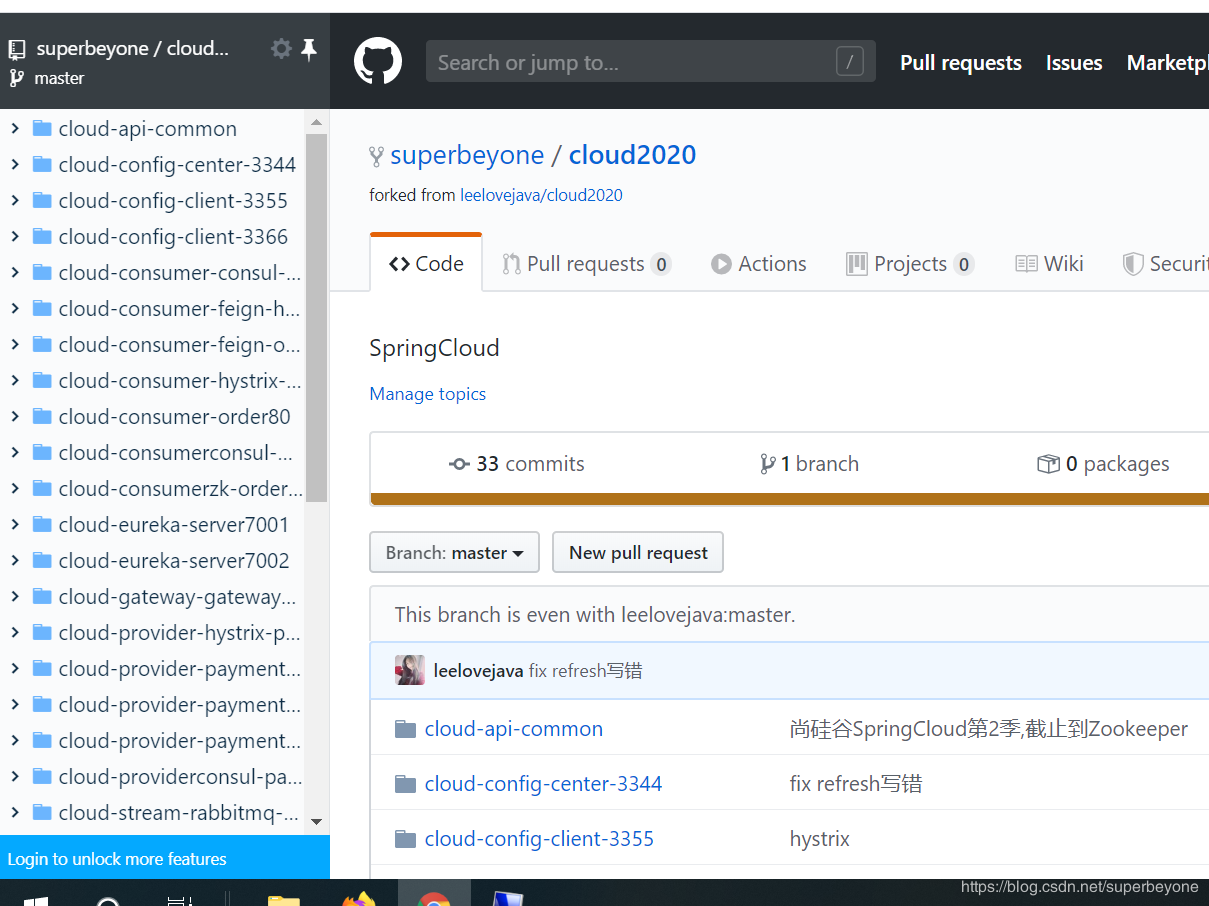Click folder icon of cloud-config-client-3355 in file list
This screenshot has height=906, width=1209.
tap(405, 839)
